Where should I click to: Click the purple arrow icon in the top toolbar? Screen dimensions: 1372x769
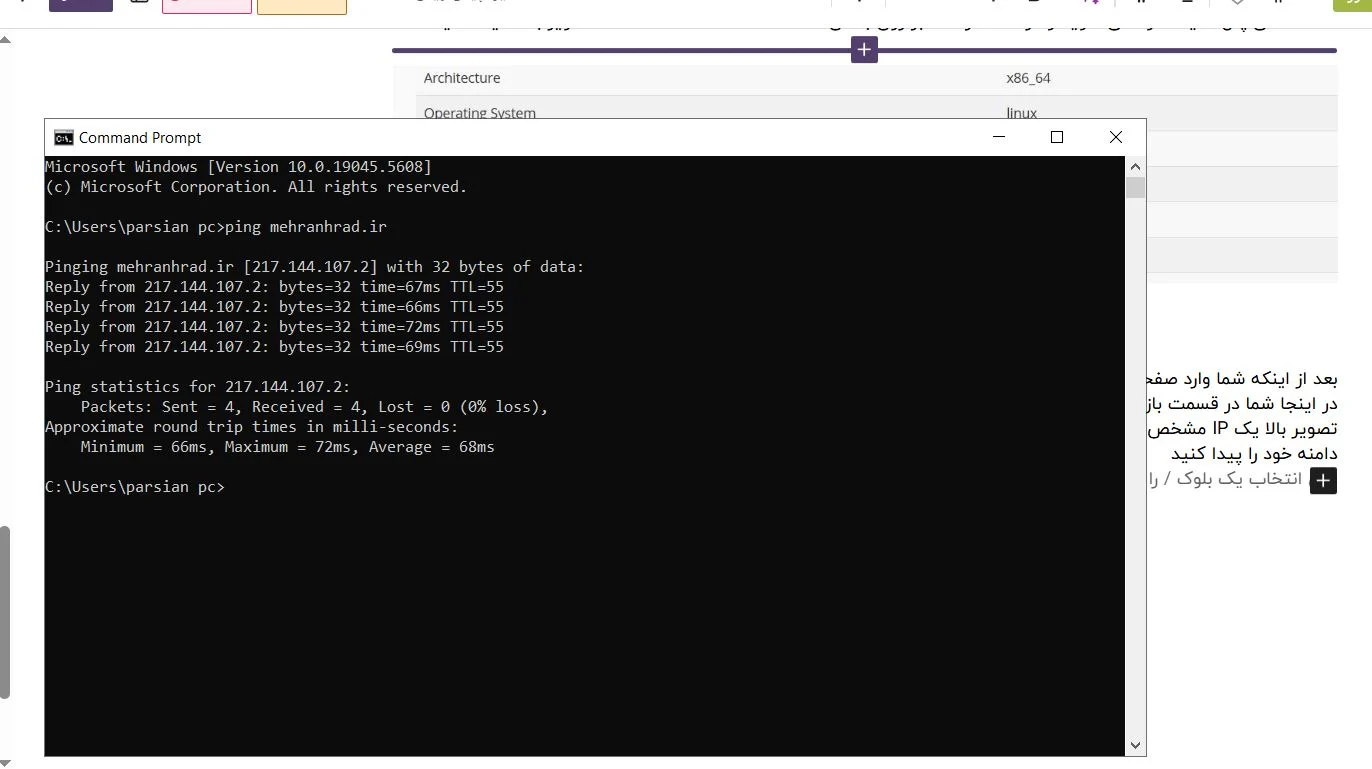coord(1092,3)
